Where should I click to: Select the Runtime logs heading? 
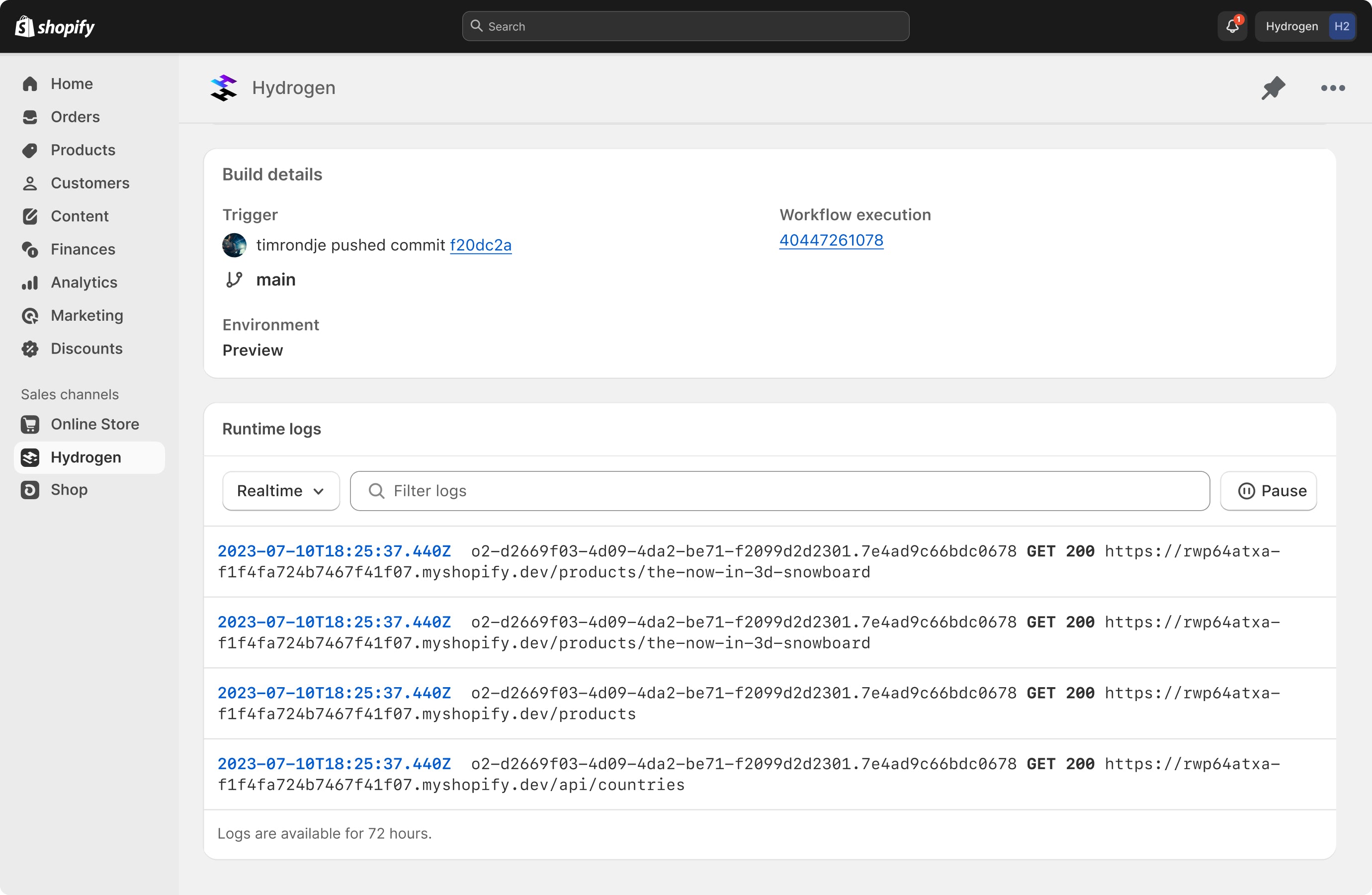[x=271, y=429]
